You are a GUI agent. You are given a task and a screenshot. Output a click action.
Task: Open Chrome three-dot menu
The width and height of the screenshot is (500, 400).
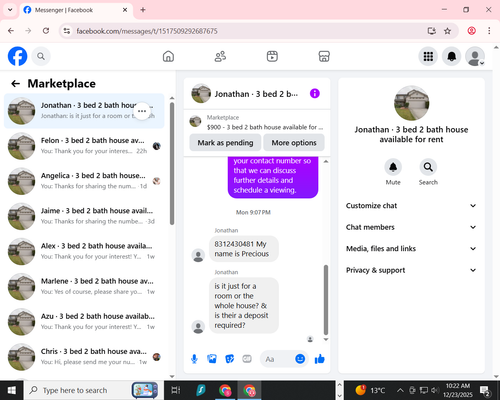click(489, 31)
